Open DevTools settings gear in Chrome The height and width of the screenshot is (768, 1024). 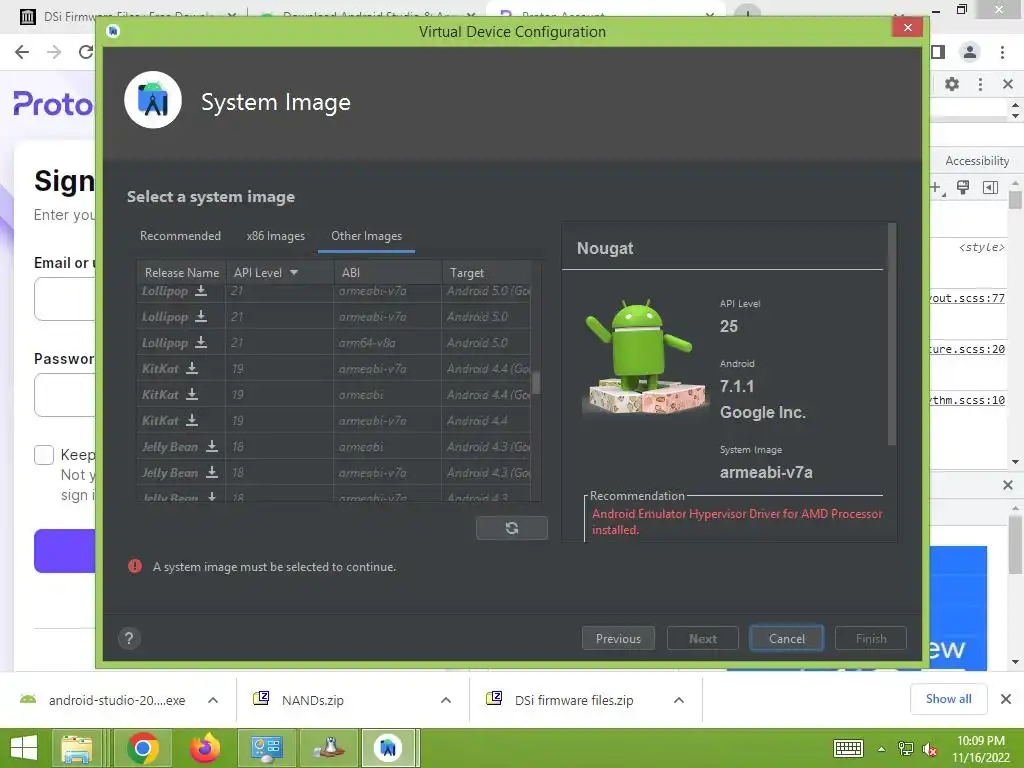(x=952, y=84)
